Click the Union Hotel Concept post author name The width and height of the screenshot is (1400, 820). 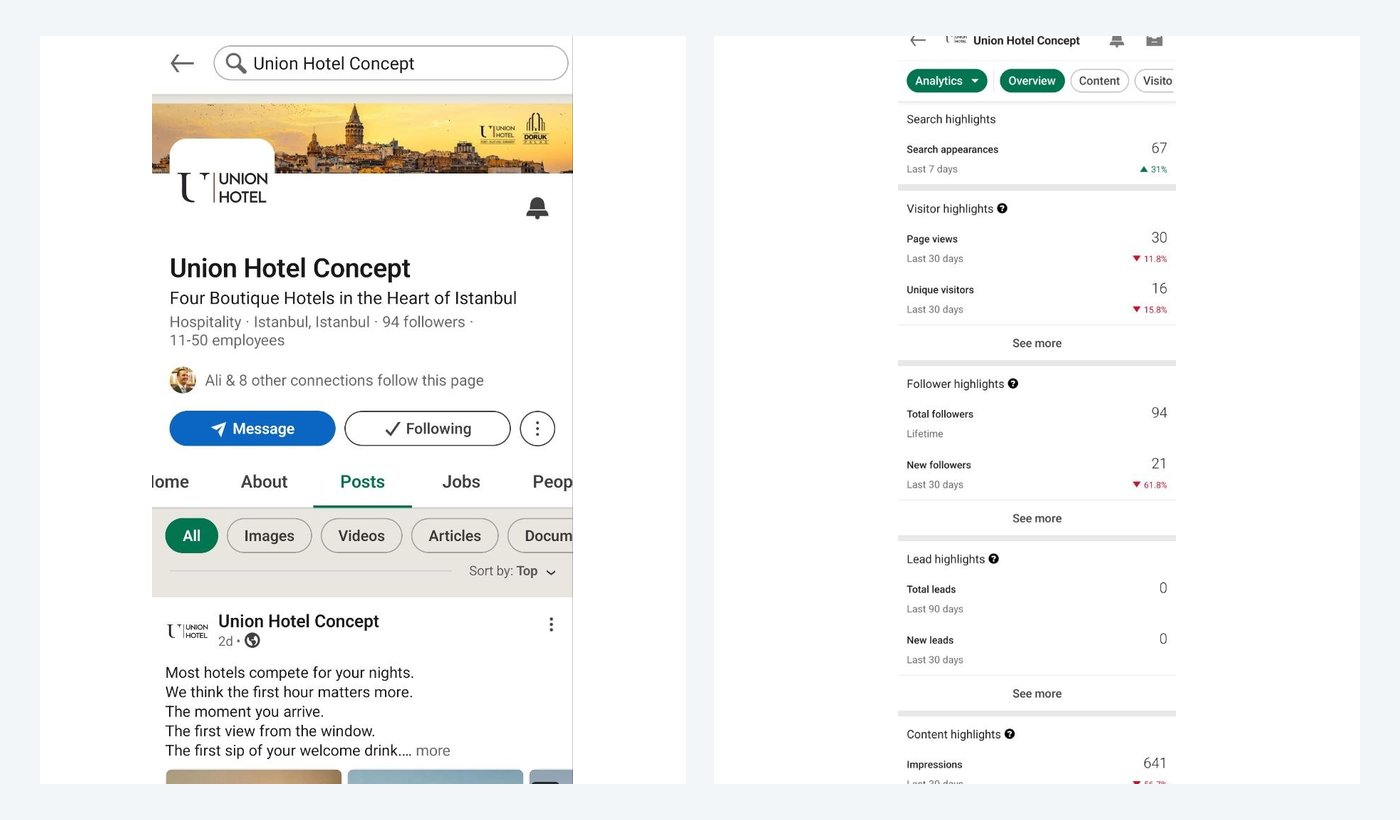pos(298,621)
